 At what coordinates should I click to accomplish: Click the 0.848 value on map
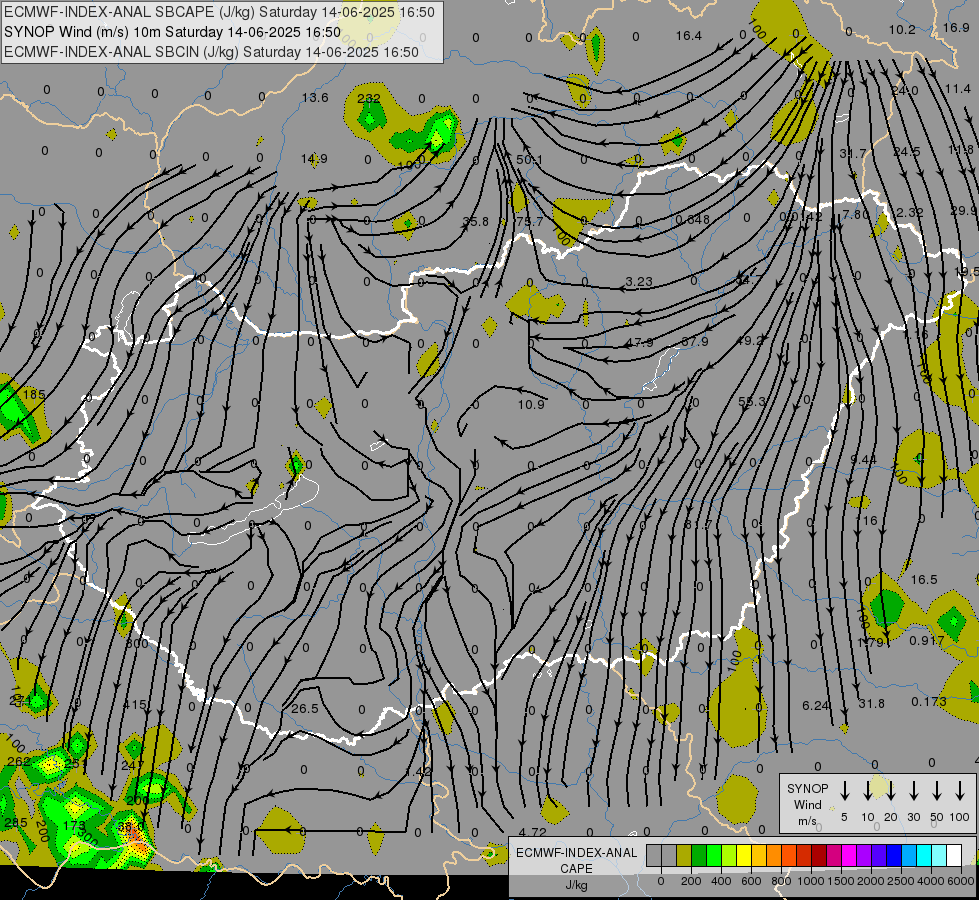point(692,220)
